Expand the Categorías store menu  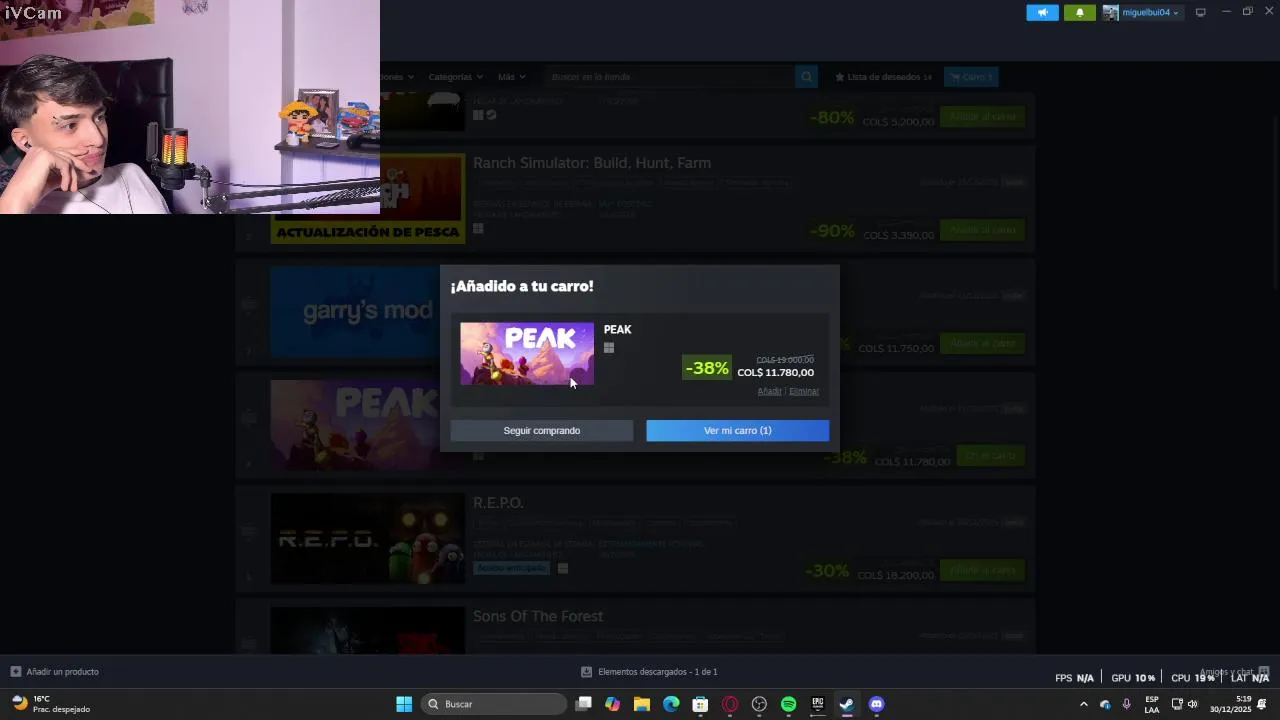click(x=455, y=77)
